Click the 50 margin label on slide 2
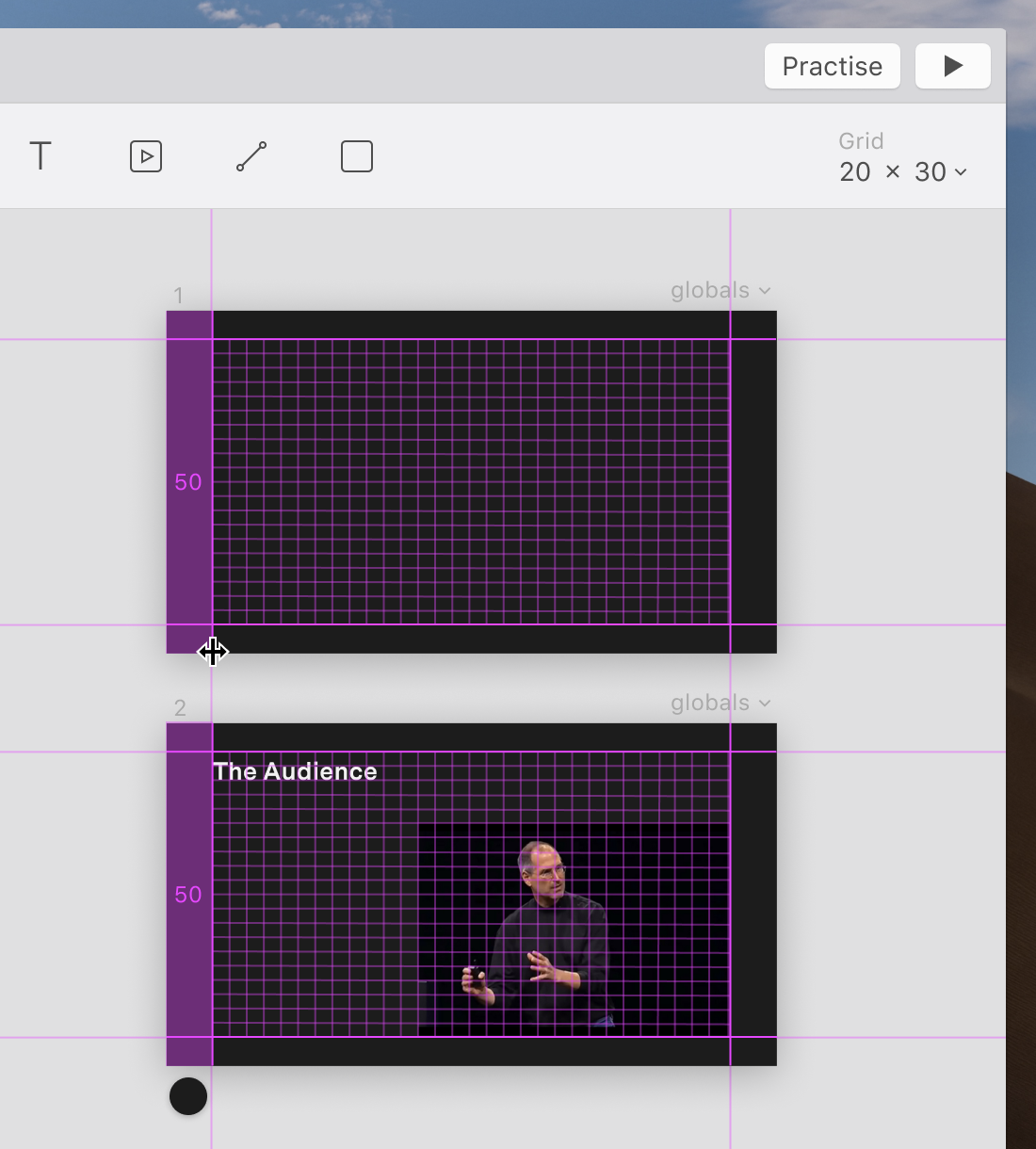 point(188,895)
